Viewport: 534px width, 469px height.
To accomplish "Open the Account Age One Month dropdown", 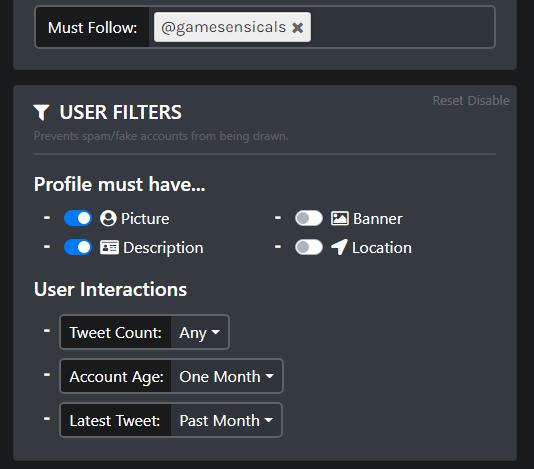I will click(x=226, y=376).
